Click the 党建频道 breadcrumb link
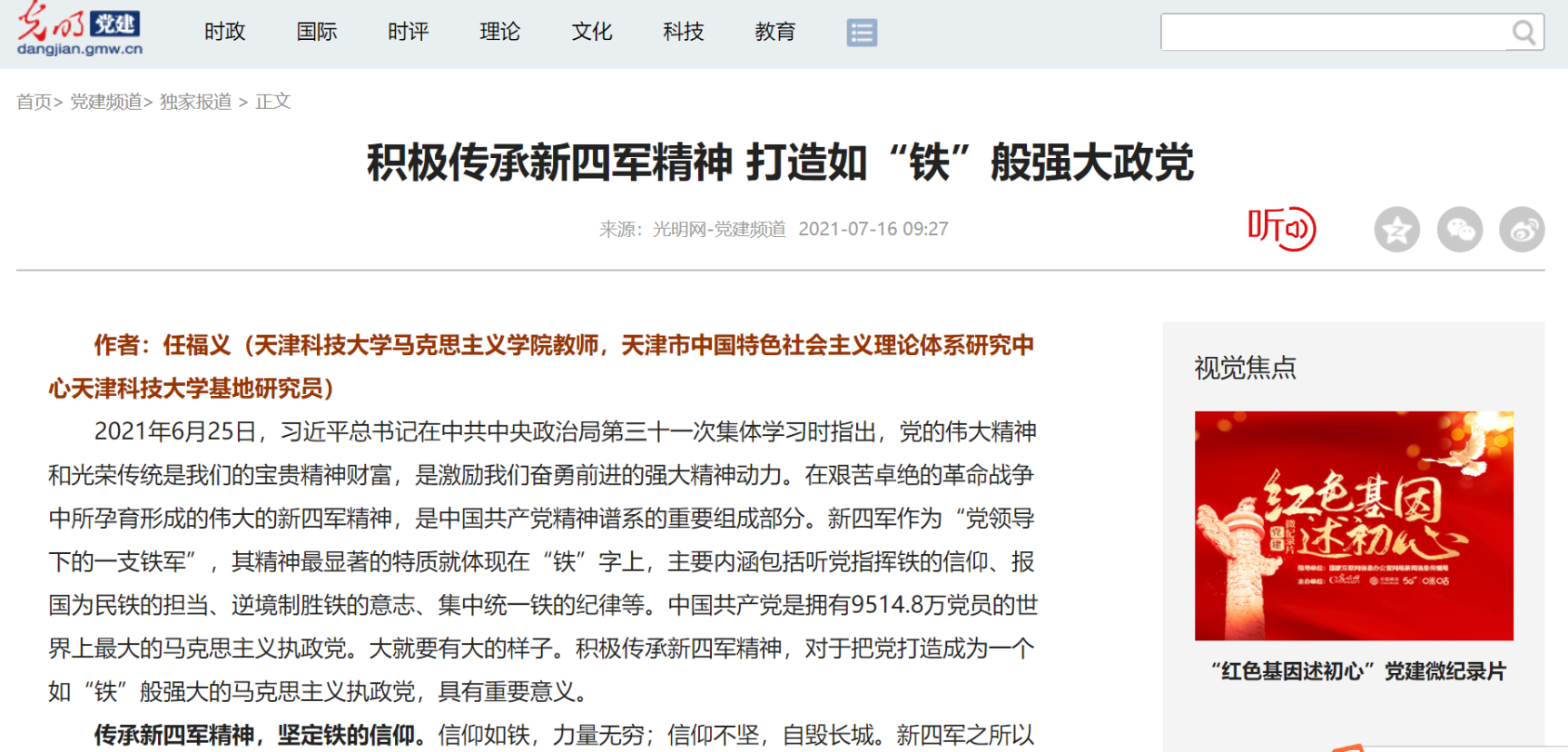Viewport: 1568px width, 752px height. [106, 102]
